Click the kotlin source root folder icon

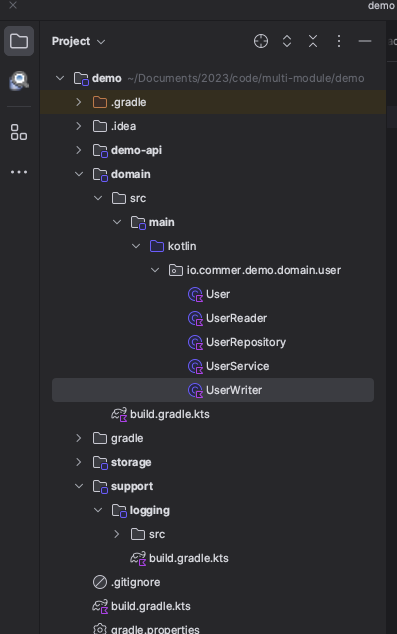tap(157, 246)
